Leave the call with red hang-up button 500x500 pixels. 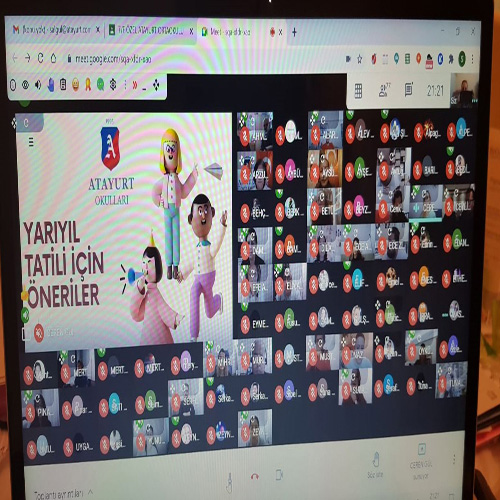click(255, 476)
